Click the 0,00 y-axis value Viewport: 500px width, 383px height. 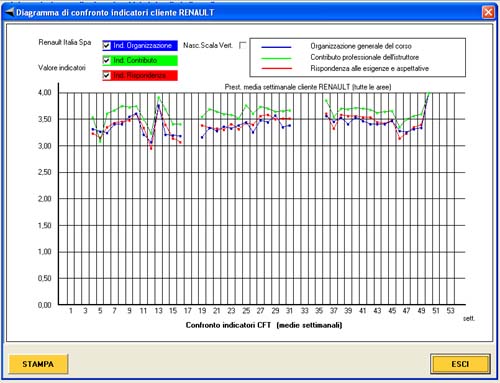click(45, 305)
